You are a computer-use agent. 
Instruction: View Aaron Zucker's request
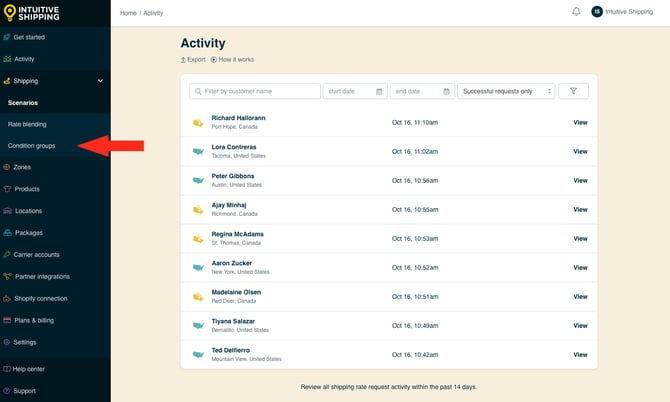(x=580, y=267)
